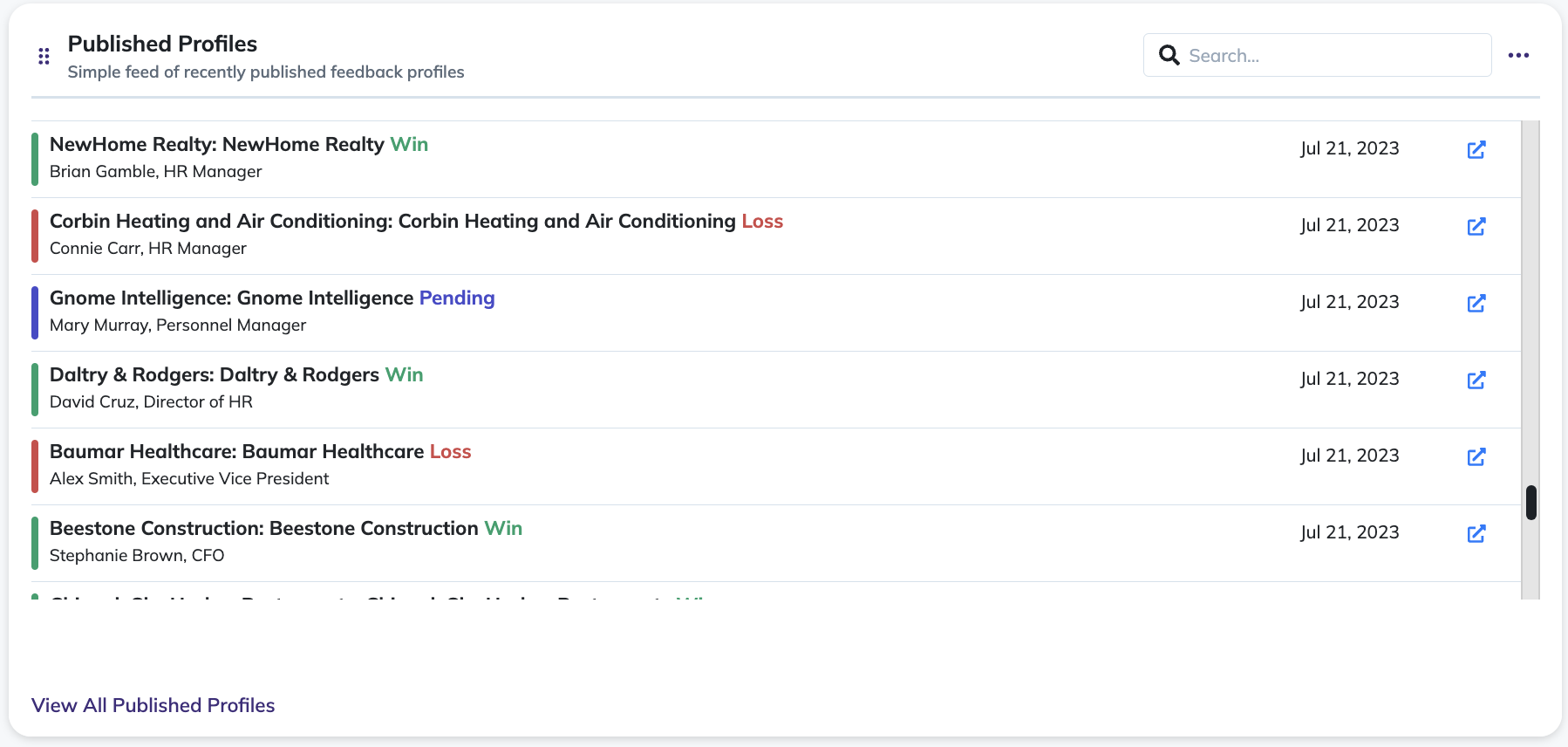Click the Published Profiles heading
Image resolution: width=1568 pixels, height=747 pixels.
[x=162, y=44]
